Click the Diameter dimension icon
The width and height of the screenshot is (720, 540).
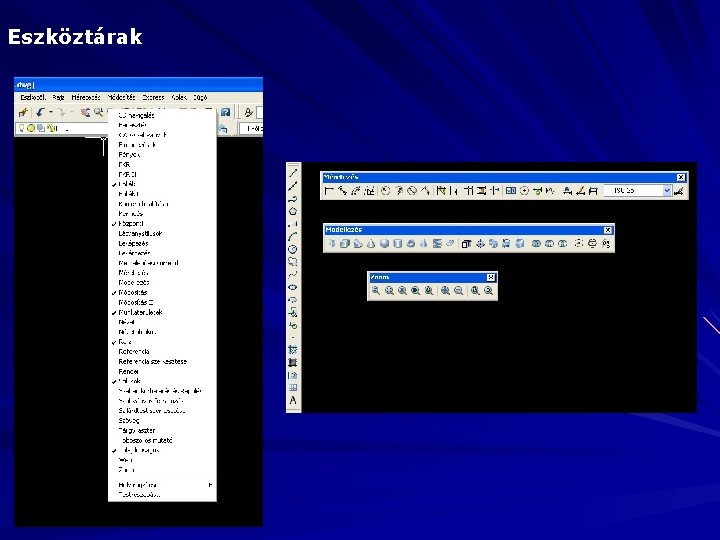coord(412,191)
